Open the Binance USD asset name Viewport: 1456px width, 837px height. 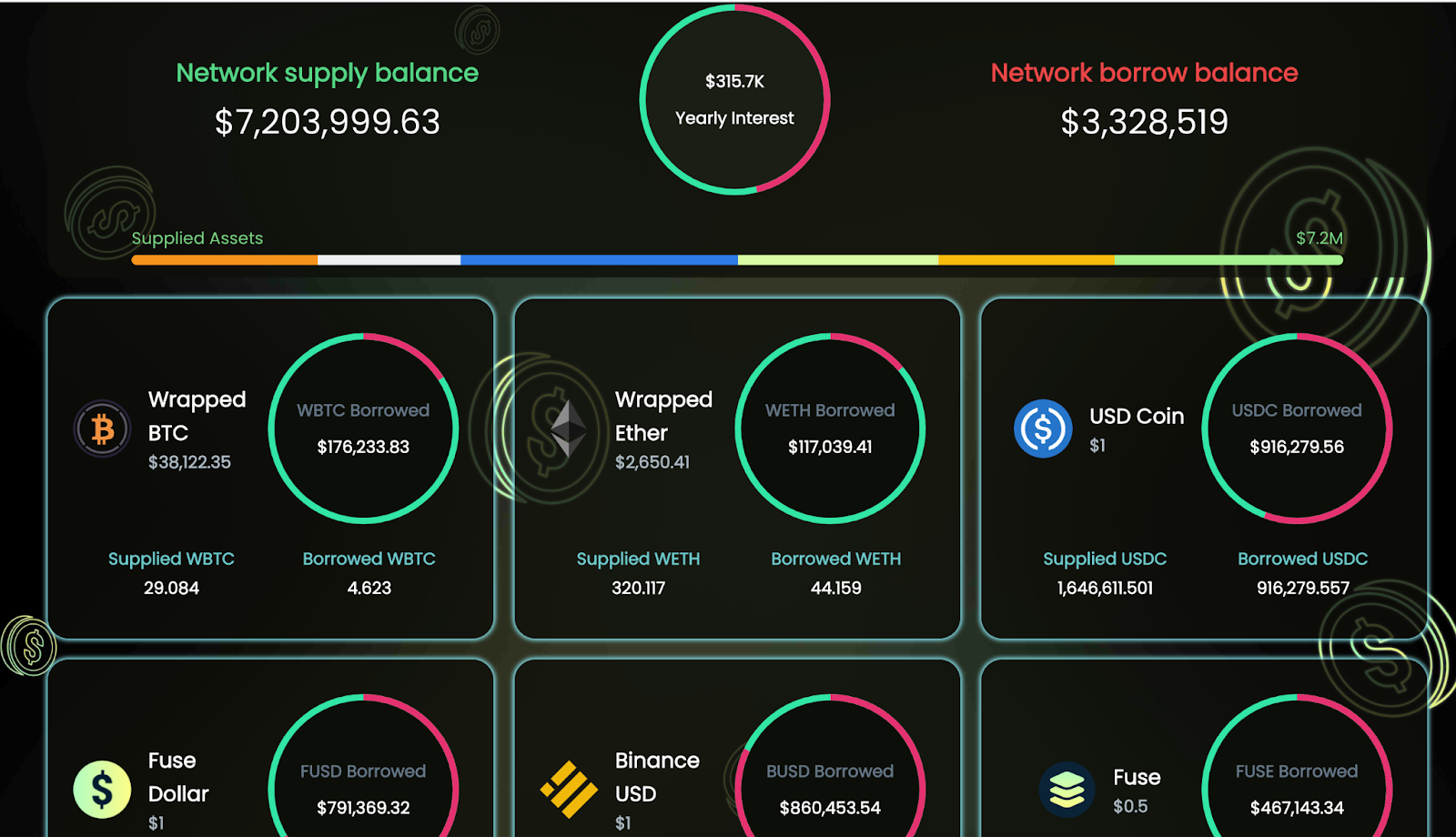coord(658,777)
